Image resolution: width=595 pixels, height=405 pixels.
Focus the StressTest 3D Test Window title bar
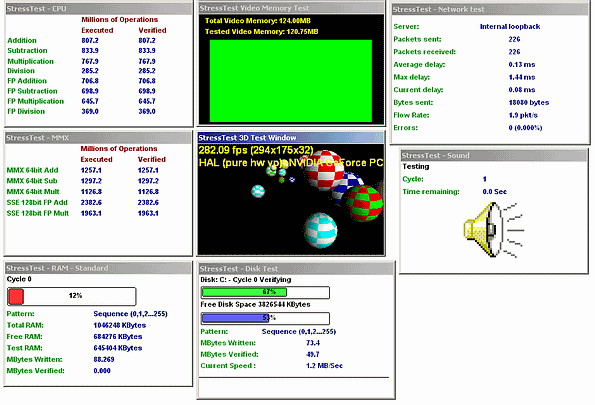tap(291, 138)
